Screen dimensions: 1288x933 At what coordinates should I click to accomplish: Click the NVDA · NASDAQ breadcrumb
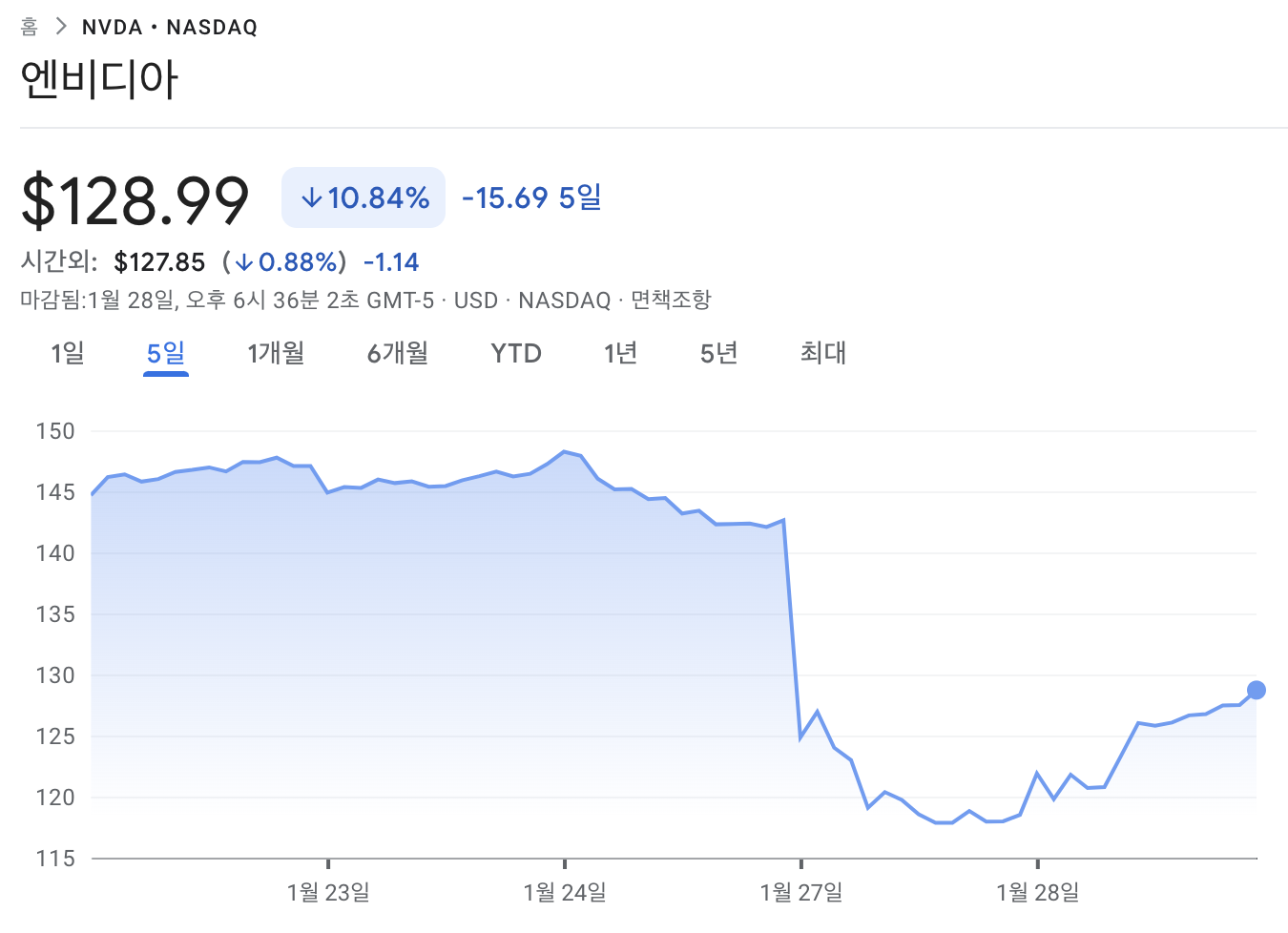(x=170, y=28)
